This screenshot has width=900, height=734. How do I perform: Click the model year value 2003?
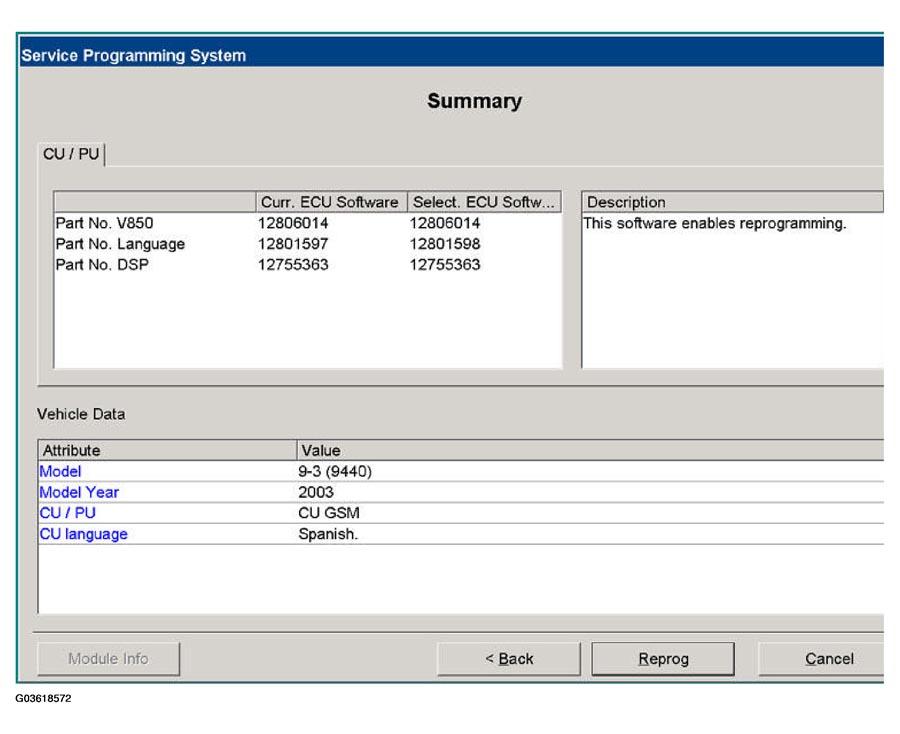click(x=316, y=492)
